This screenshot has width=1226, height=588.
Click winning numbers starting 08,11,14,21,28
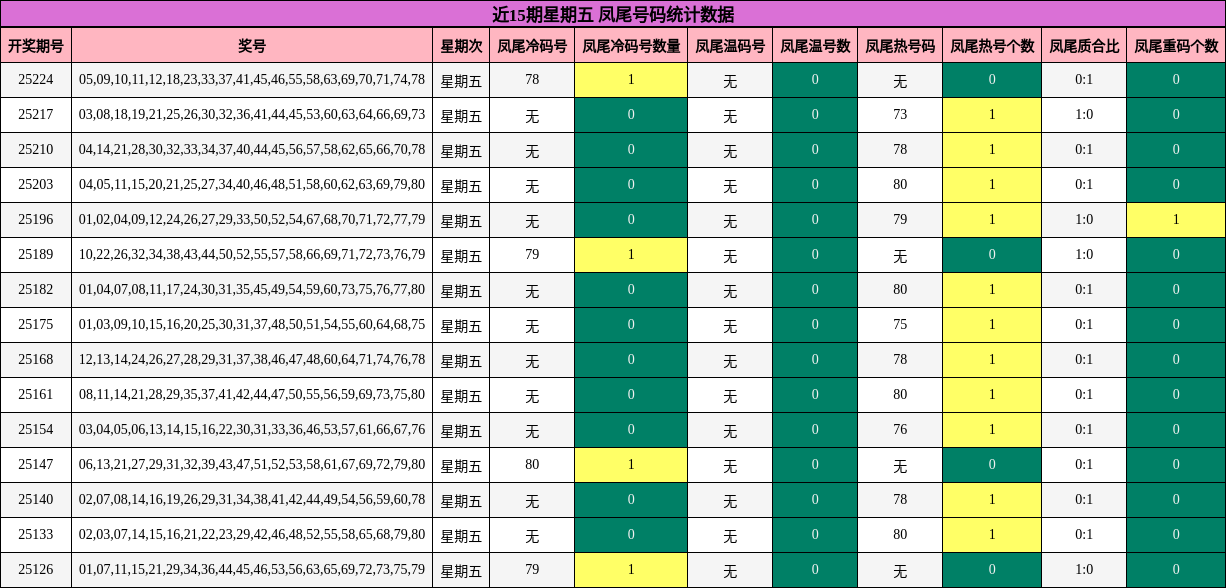point(252,395)
